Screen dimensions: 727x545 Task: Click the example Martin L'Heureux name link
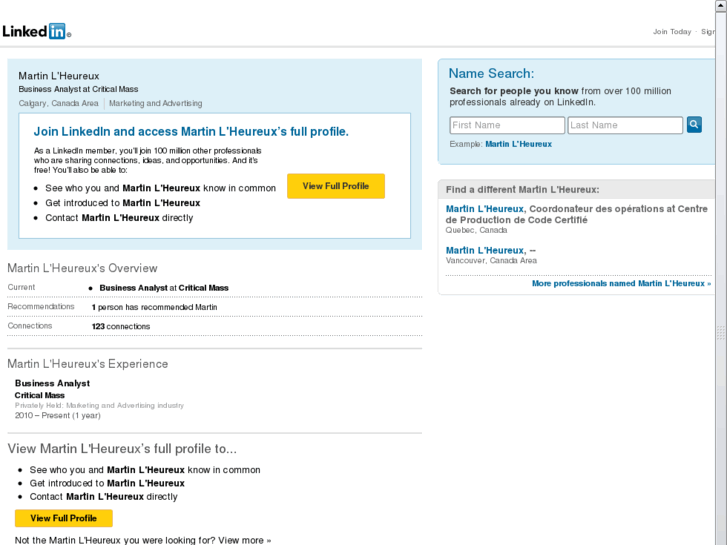click(518, 144)
